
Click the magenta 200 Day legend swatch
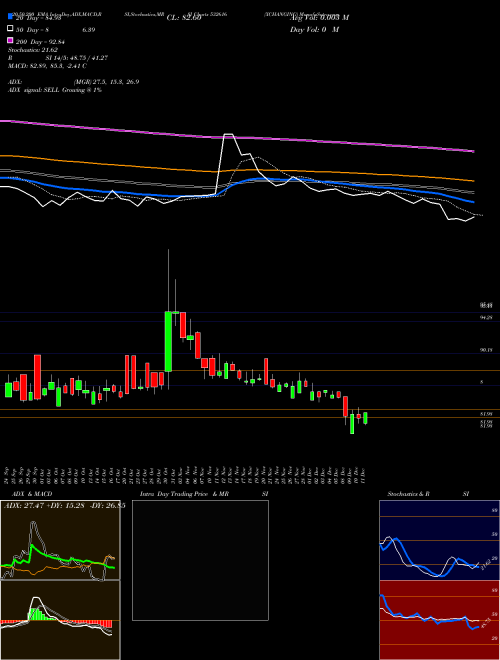pyautogui.click(x=11, y=41)
